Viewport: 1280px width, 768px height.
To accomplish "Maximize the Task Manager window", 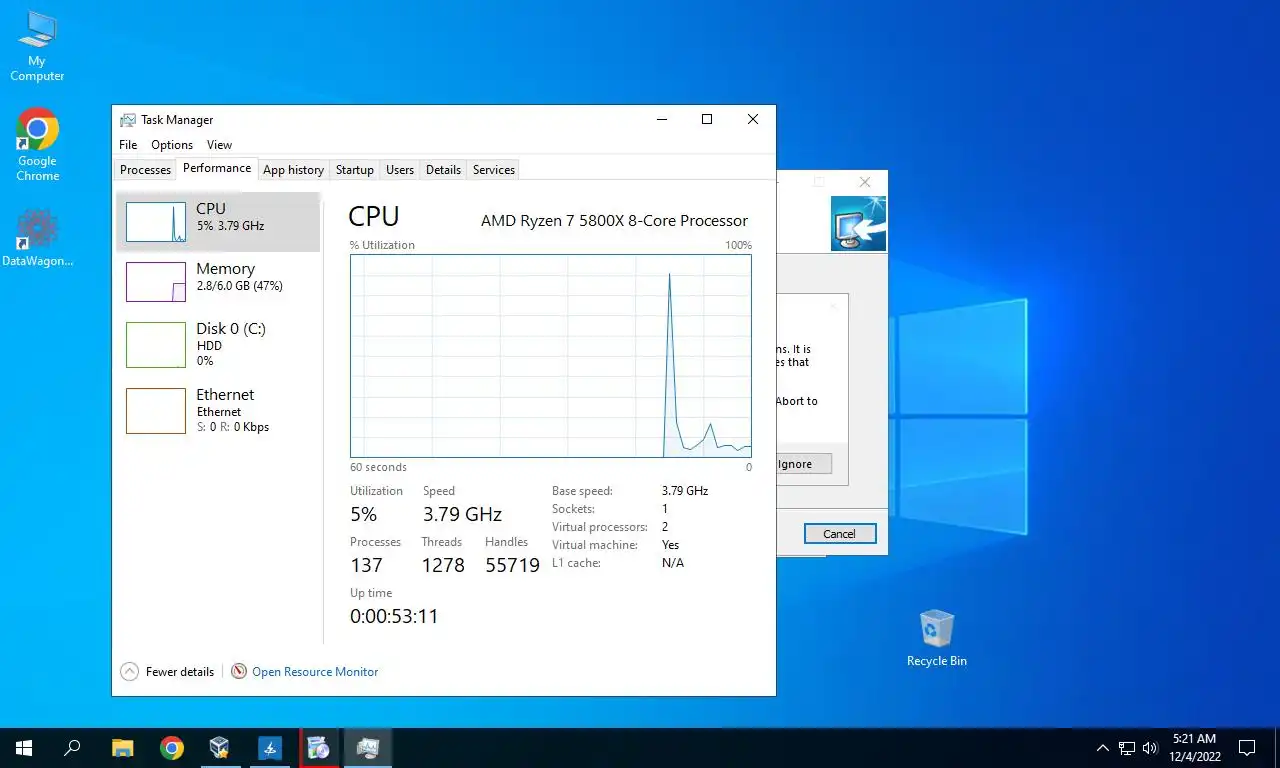I will tap(707, 120).
